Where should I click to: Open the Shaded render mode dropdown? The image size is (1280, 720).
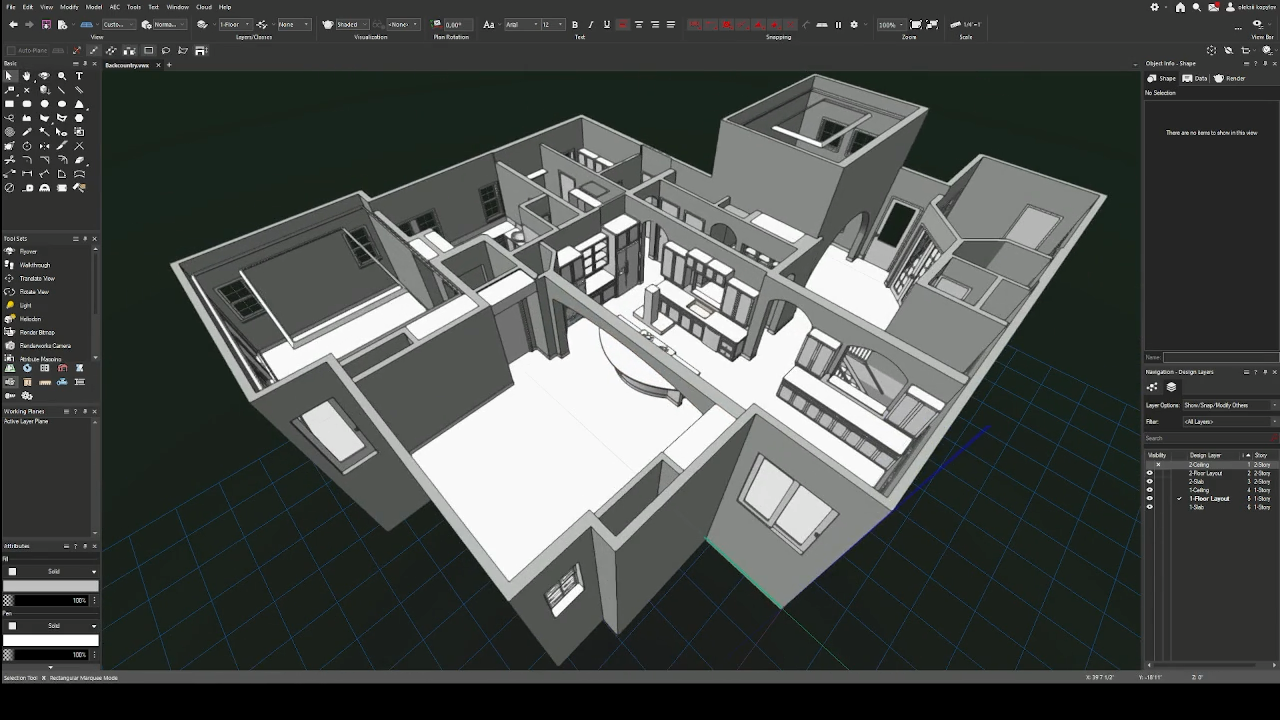point(364,25)
